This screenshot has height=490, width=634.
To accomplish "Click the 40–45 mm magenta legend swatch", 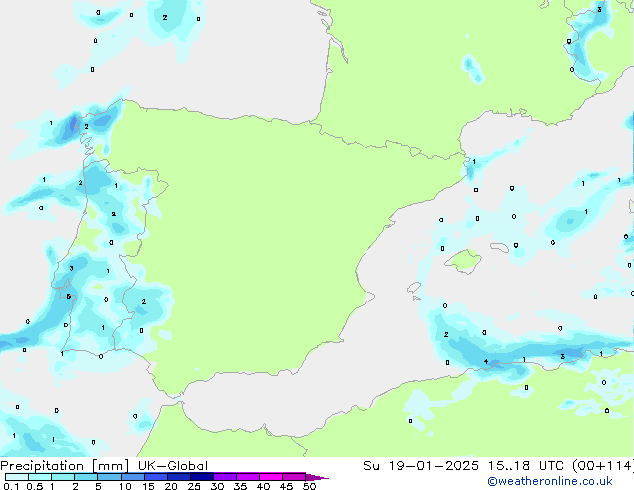I will 271,477.
